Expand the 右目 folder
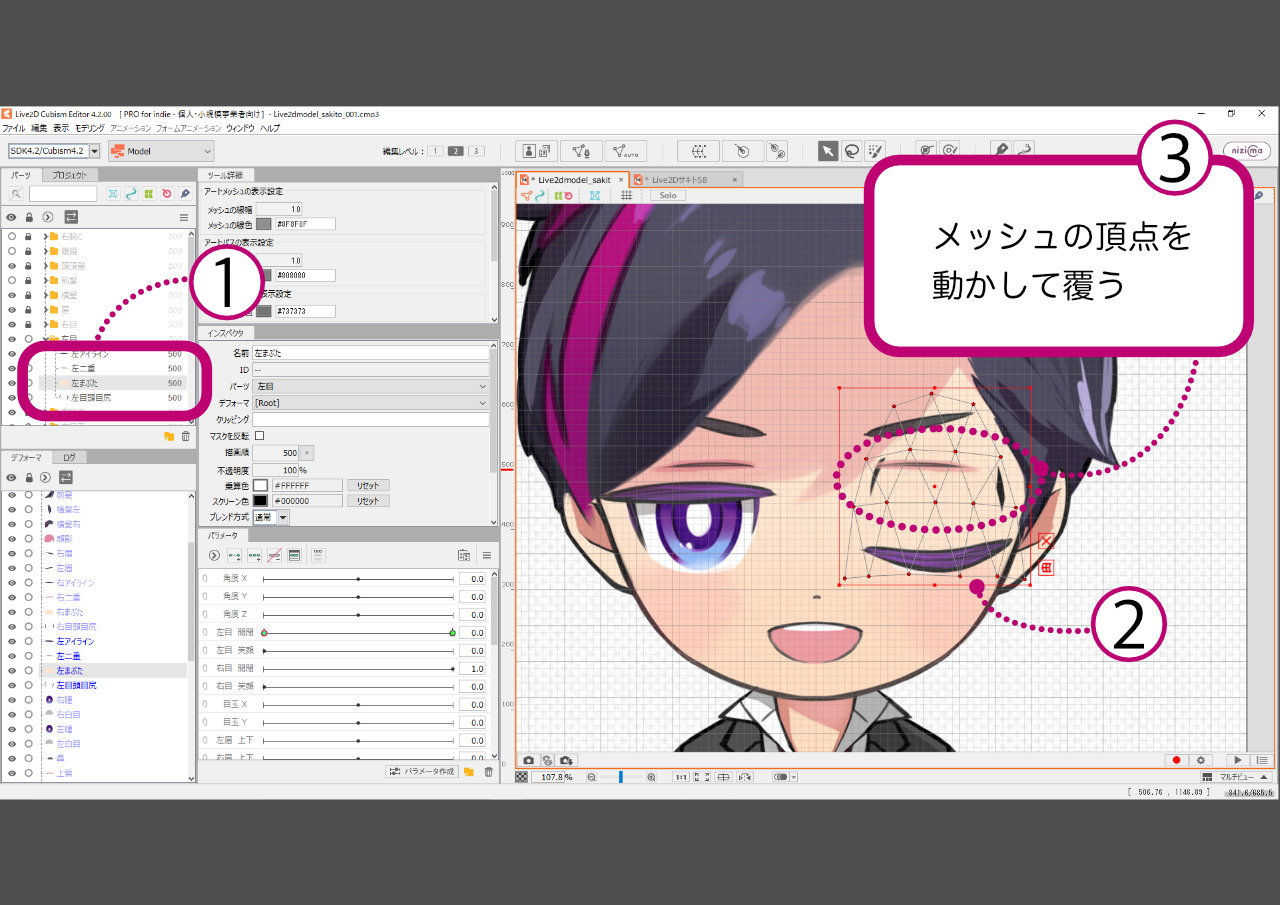 click(x=45, y=324)
